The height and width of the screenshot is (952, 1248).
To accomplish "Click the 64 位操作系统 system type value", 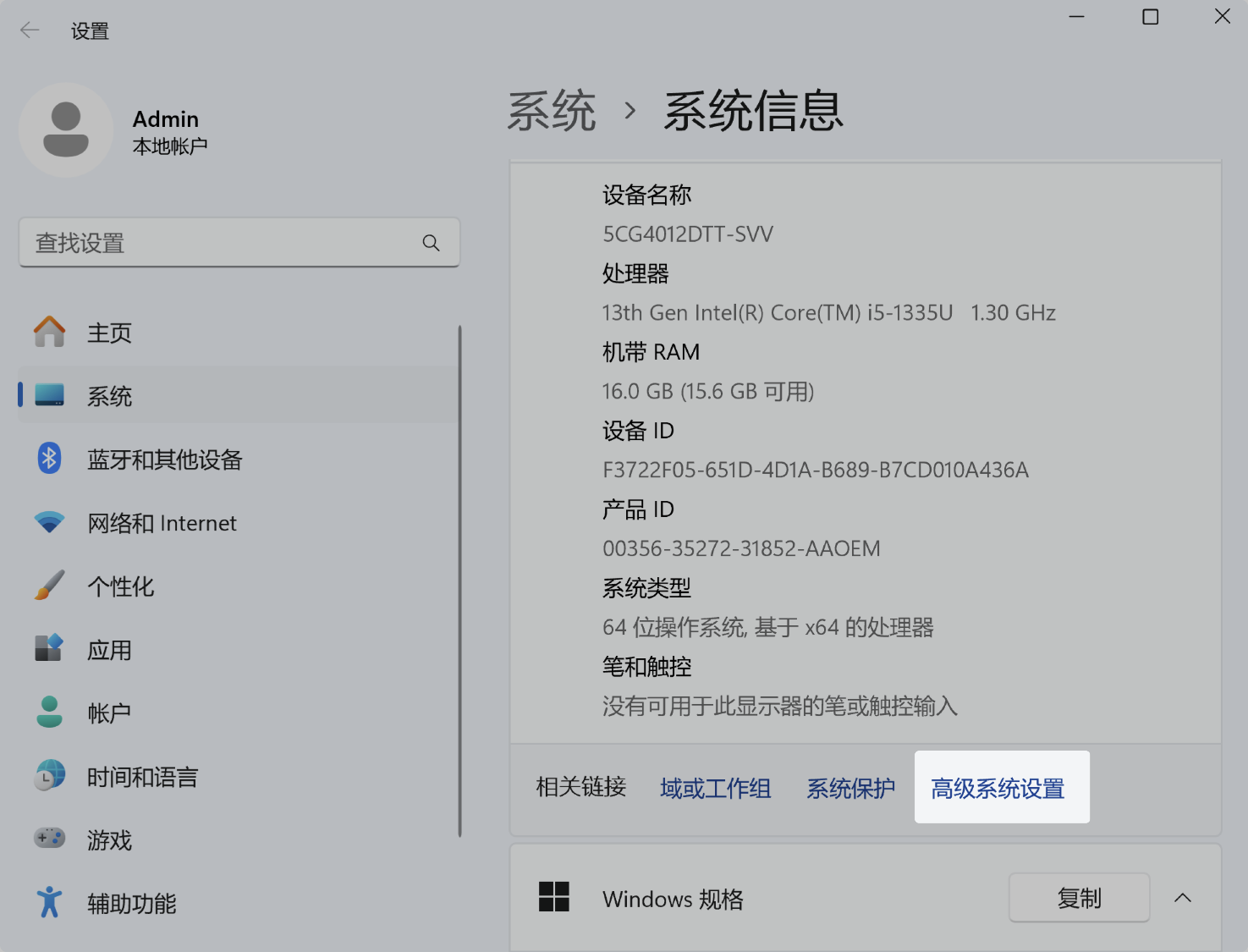I will coord(767,627).
